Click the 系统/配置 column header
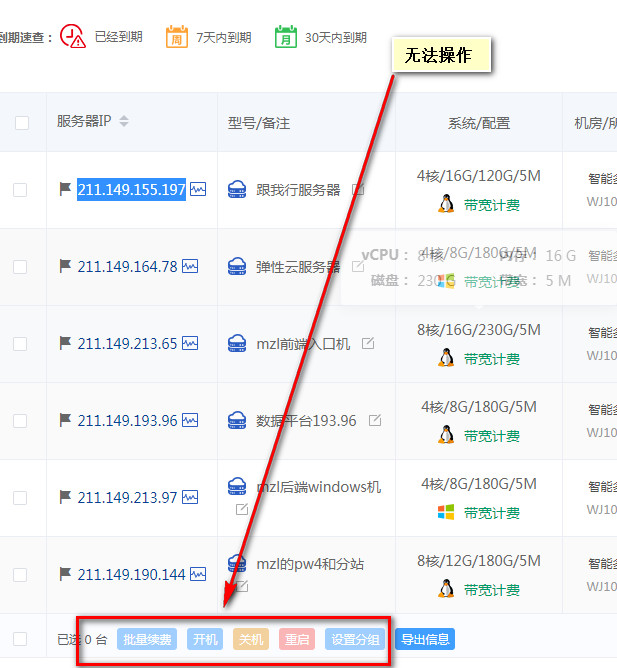The image size is (617, 668). [x=479, y=123]
